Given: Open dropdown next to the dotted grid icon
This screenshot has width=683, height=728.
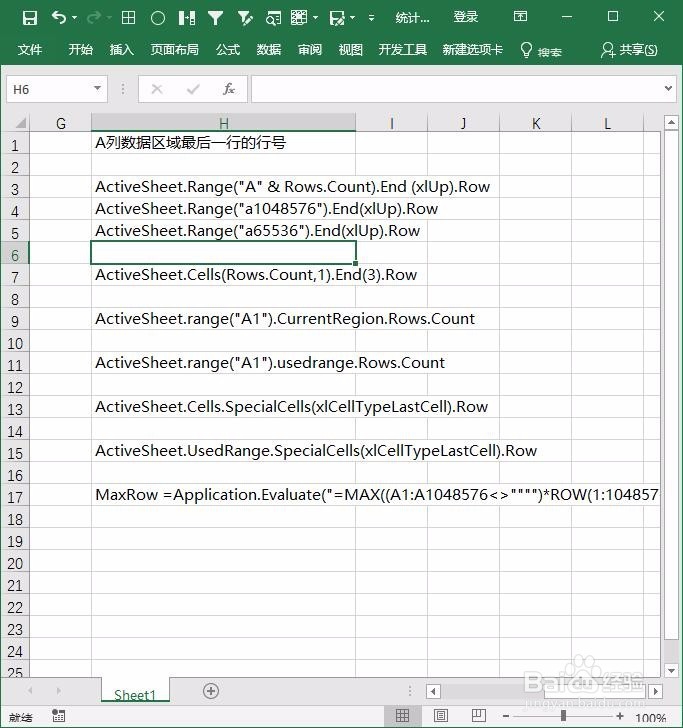Looking at the screenshot, I should click(x=316, y=18).
